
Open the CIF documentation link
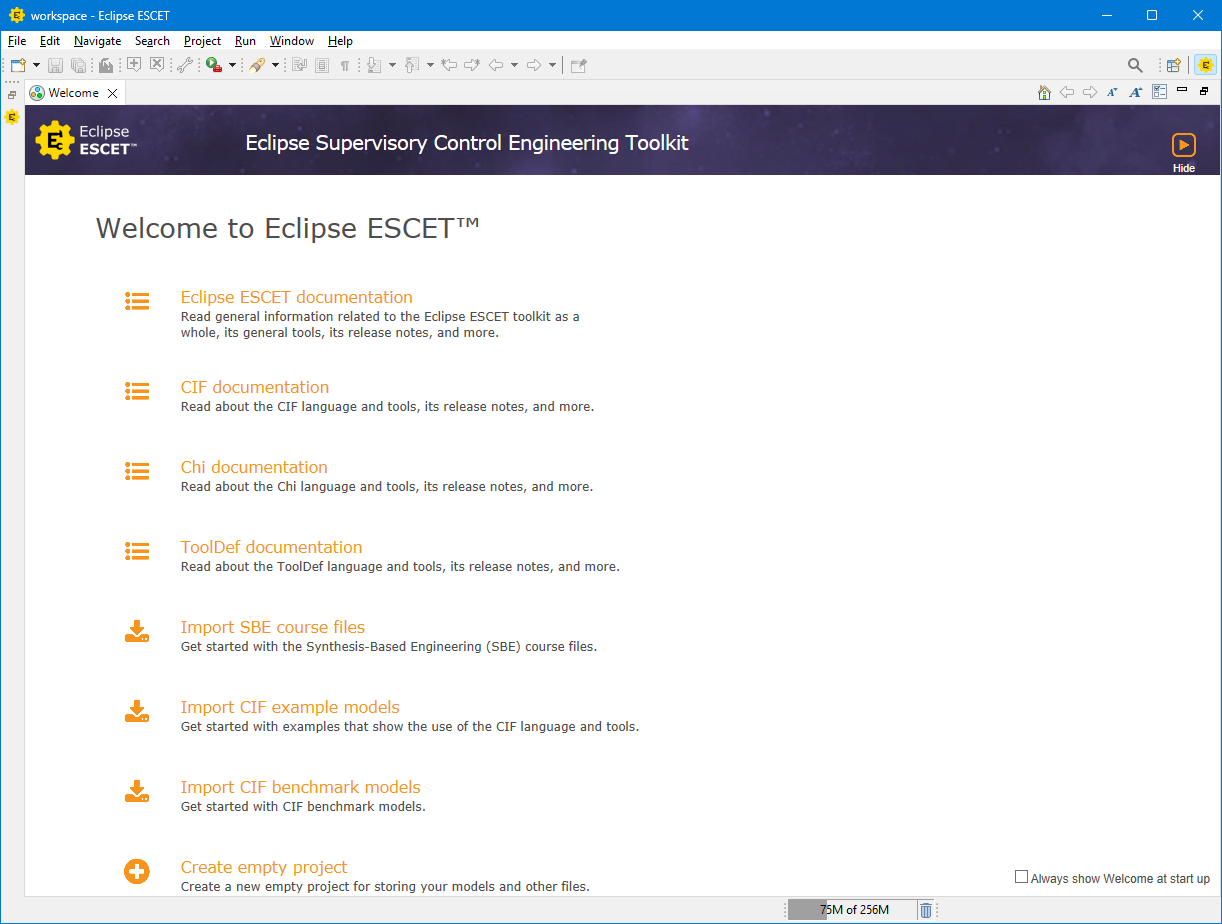pos(254,387)
